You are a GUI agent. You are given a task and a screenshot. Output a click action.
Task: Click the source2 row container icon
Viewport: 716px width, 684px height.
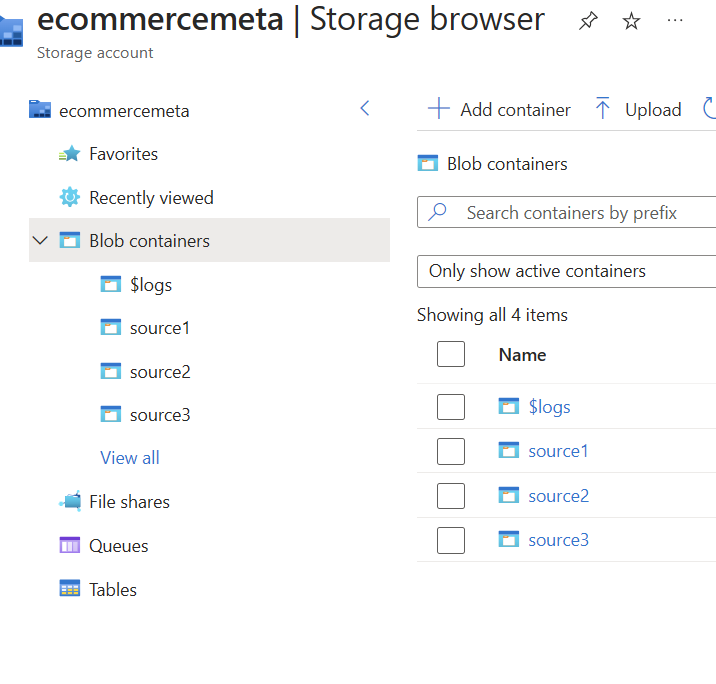pos(509,495)
